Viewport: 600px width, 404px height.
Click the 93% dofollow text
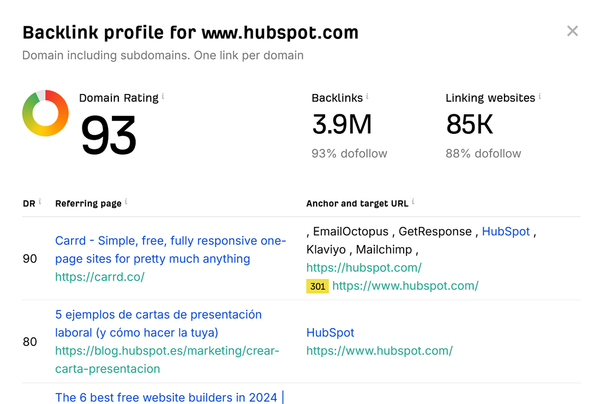349,154
